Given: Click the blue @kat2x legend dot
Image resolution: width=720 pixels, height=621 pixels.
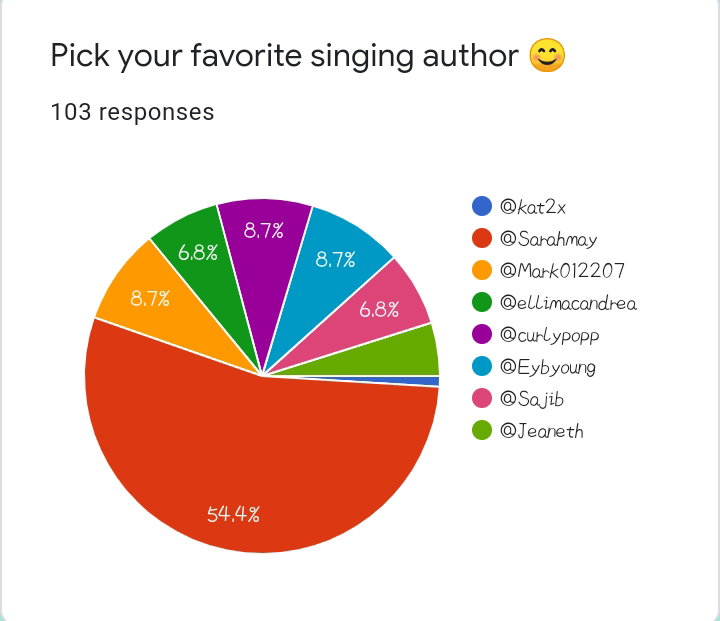Looking at the screenshot, I should pyautogui.click(x=482, y=206).
